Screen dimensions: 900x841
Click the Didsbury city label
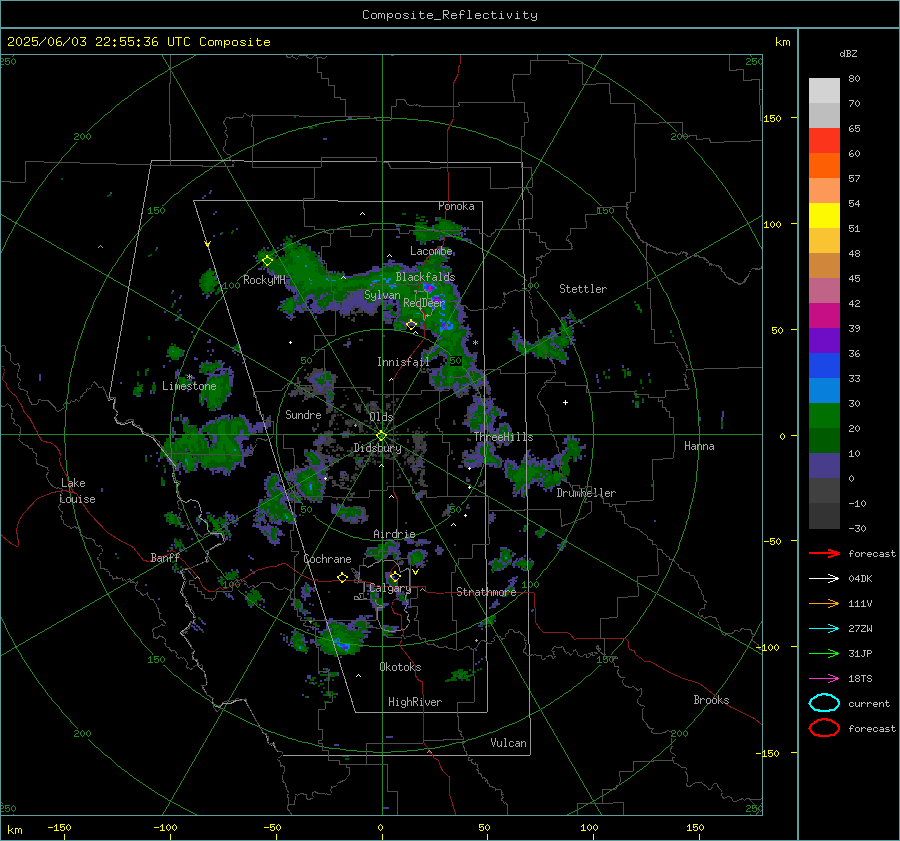(377, 448)
